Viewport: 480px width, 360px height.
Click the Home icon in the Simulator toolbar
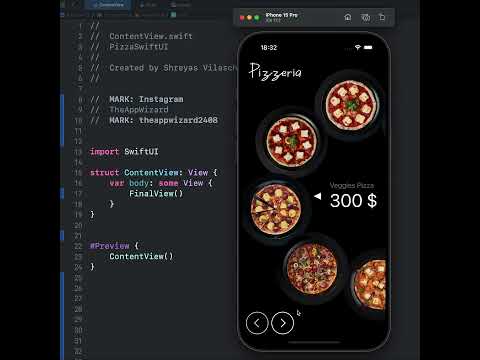pyautogui.click(x=348, y=17)
